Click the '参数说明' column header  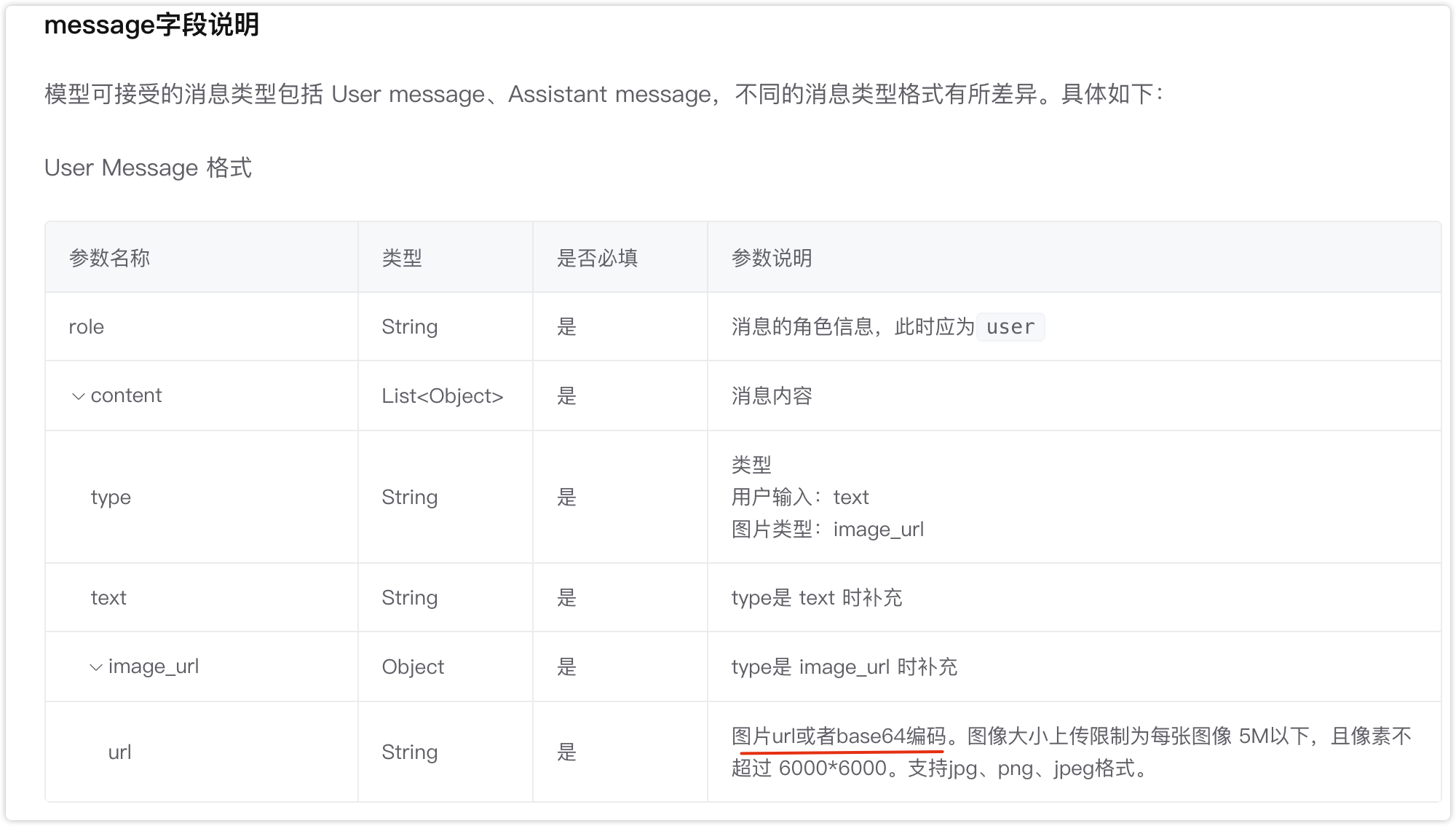click(x=772, y=258)
